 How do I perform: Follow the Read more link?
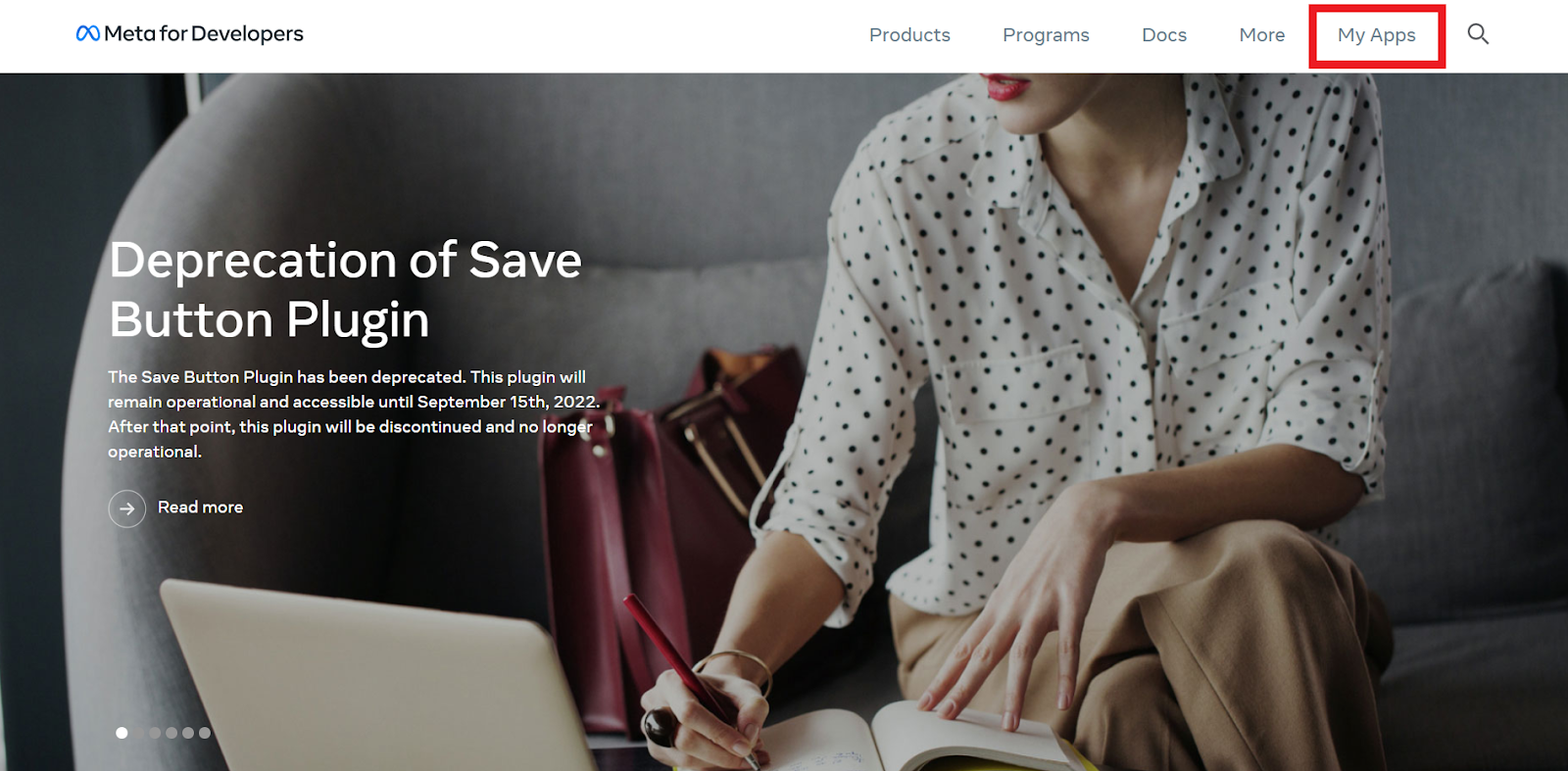click(x=200, y=507)
